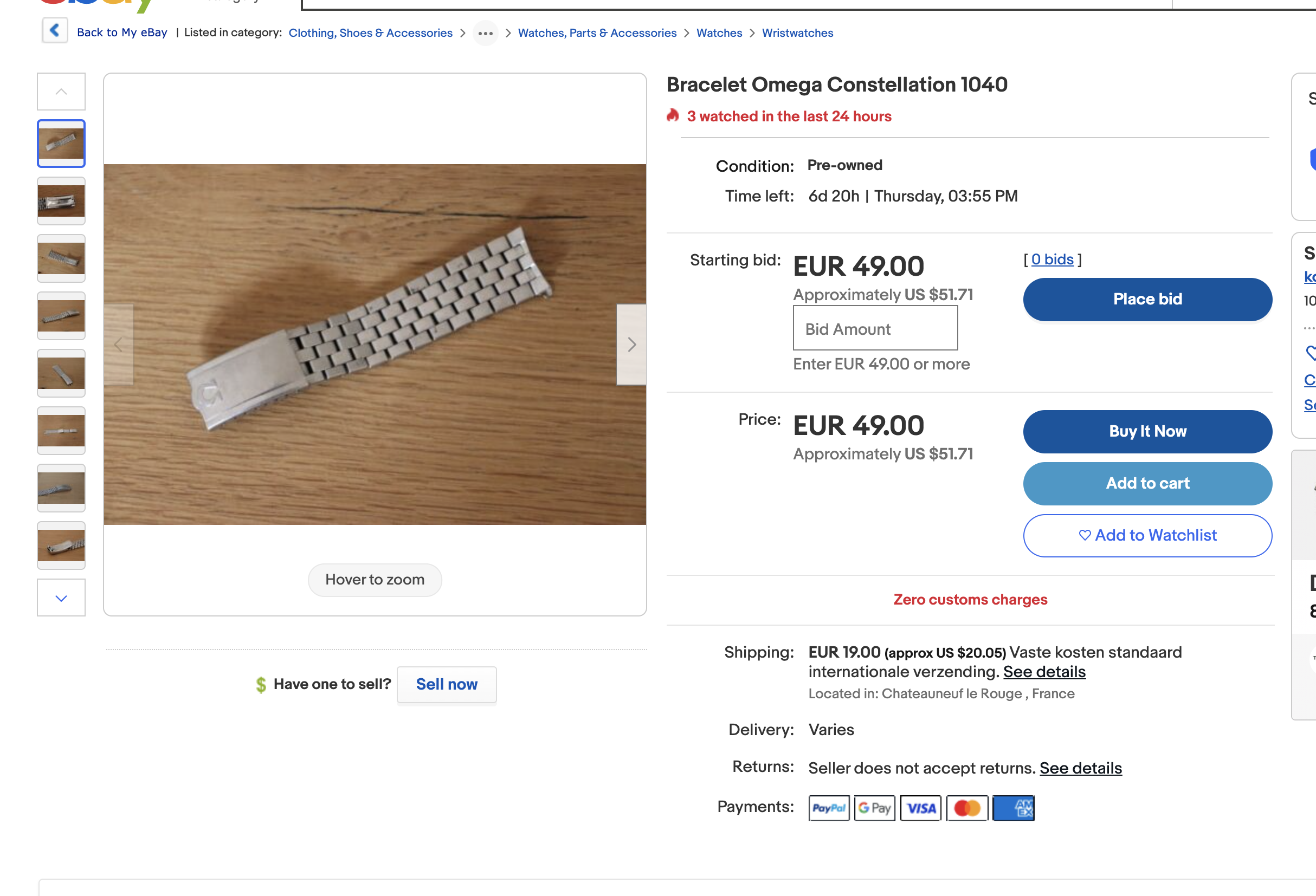Click the Bid Amount input field
Viewport: 1316px width, 896px height.
tap(875, 328)
